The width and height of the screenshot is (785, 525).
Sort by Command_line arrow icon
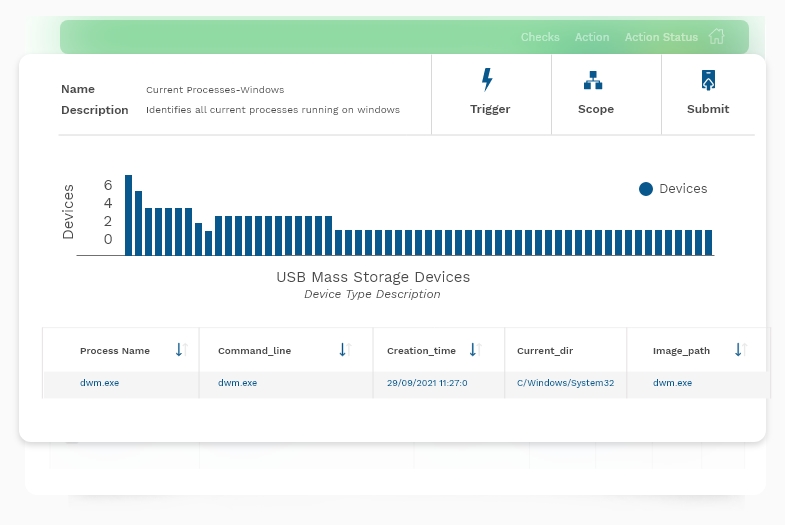pyautogui.click(x=344, y=350)
